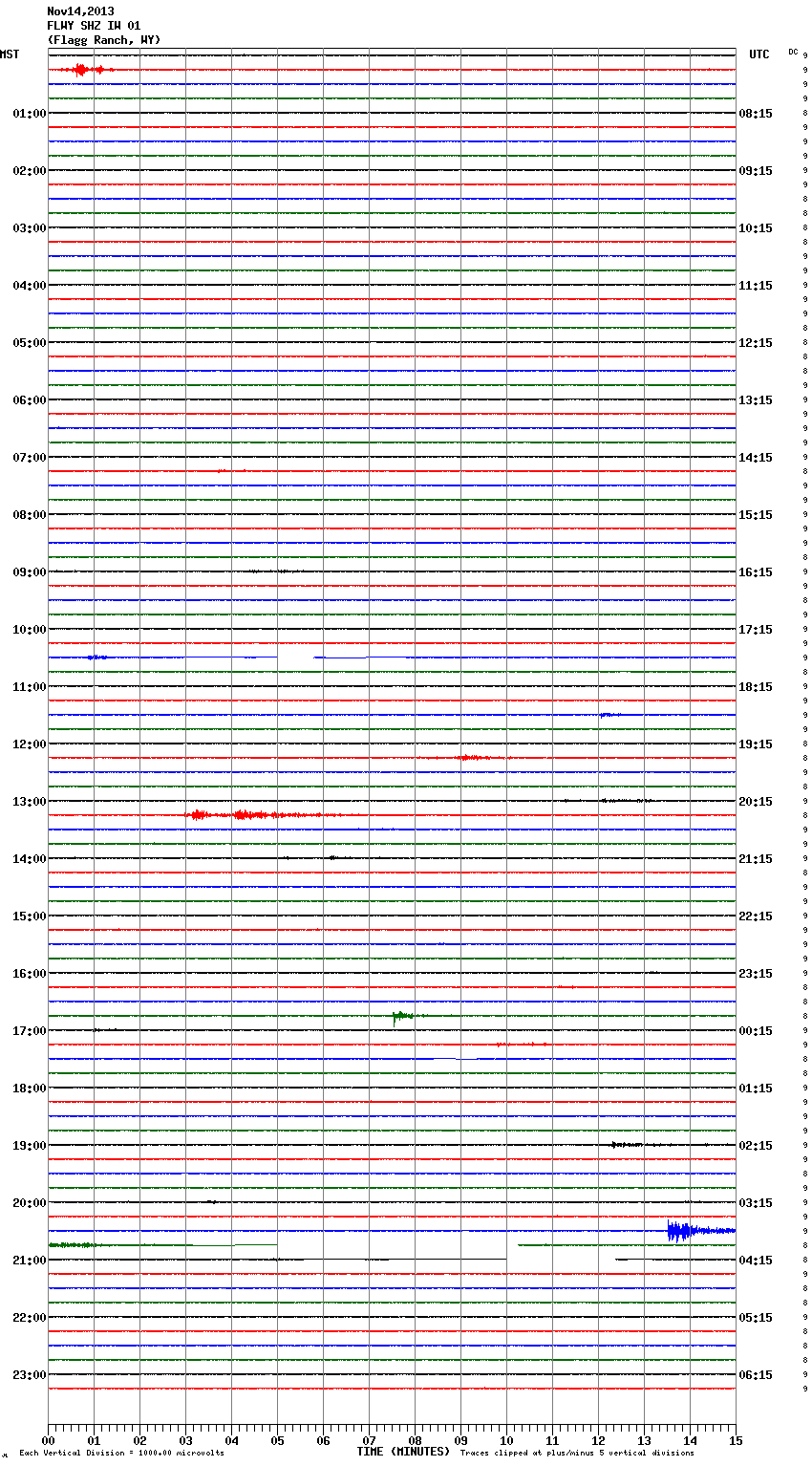The image size is (812, 1466).
Task: Click the "16:00" MST time label
Action: tap(30, 974)
